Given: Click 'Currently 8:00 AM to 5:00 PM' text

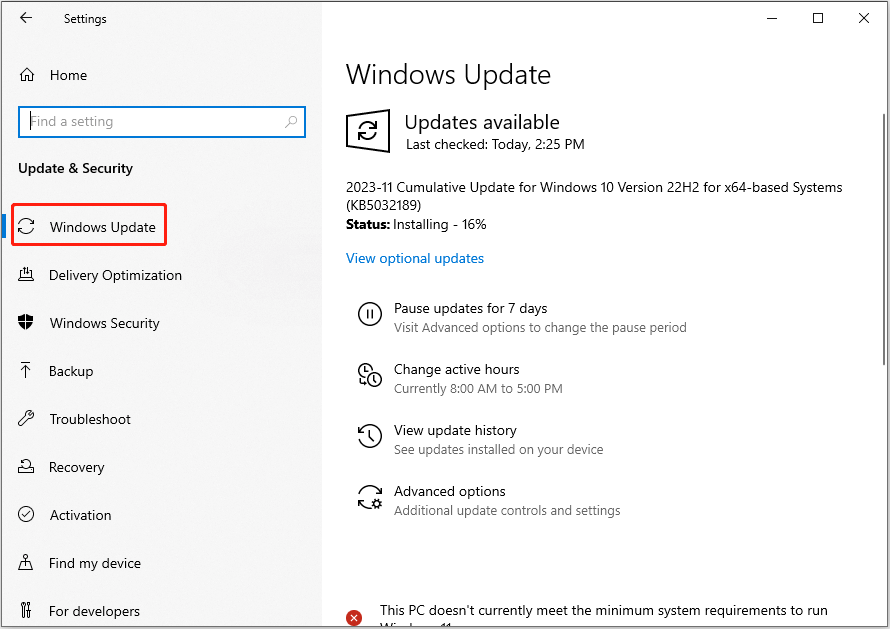Looking at the screenshot, I should pos(478,388).
